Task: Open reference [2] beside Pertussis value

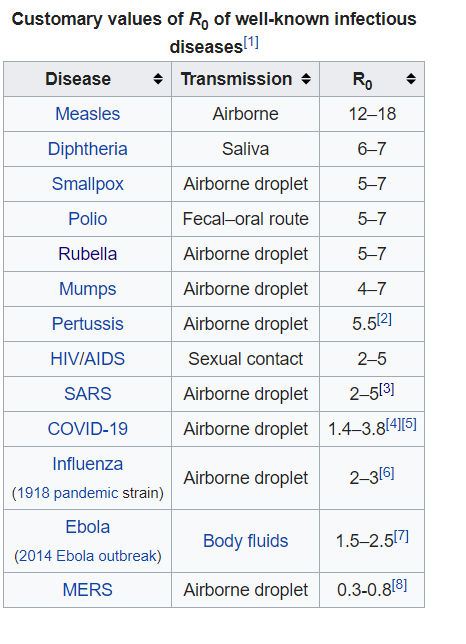Action: click(384, 319)
